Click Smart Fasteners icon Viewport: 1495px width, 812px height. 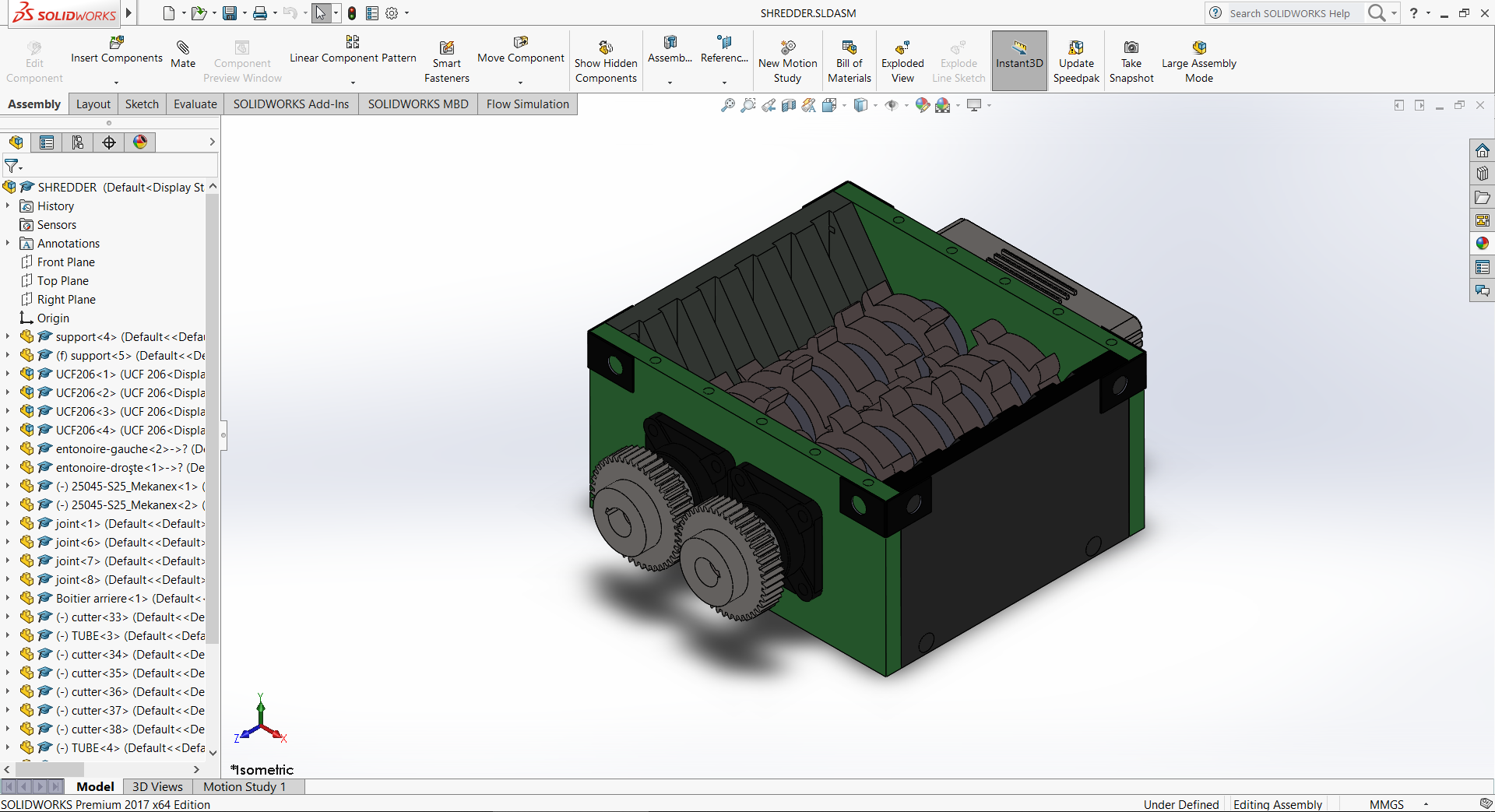pos(446,62)
